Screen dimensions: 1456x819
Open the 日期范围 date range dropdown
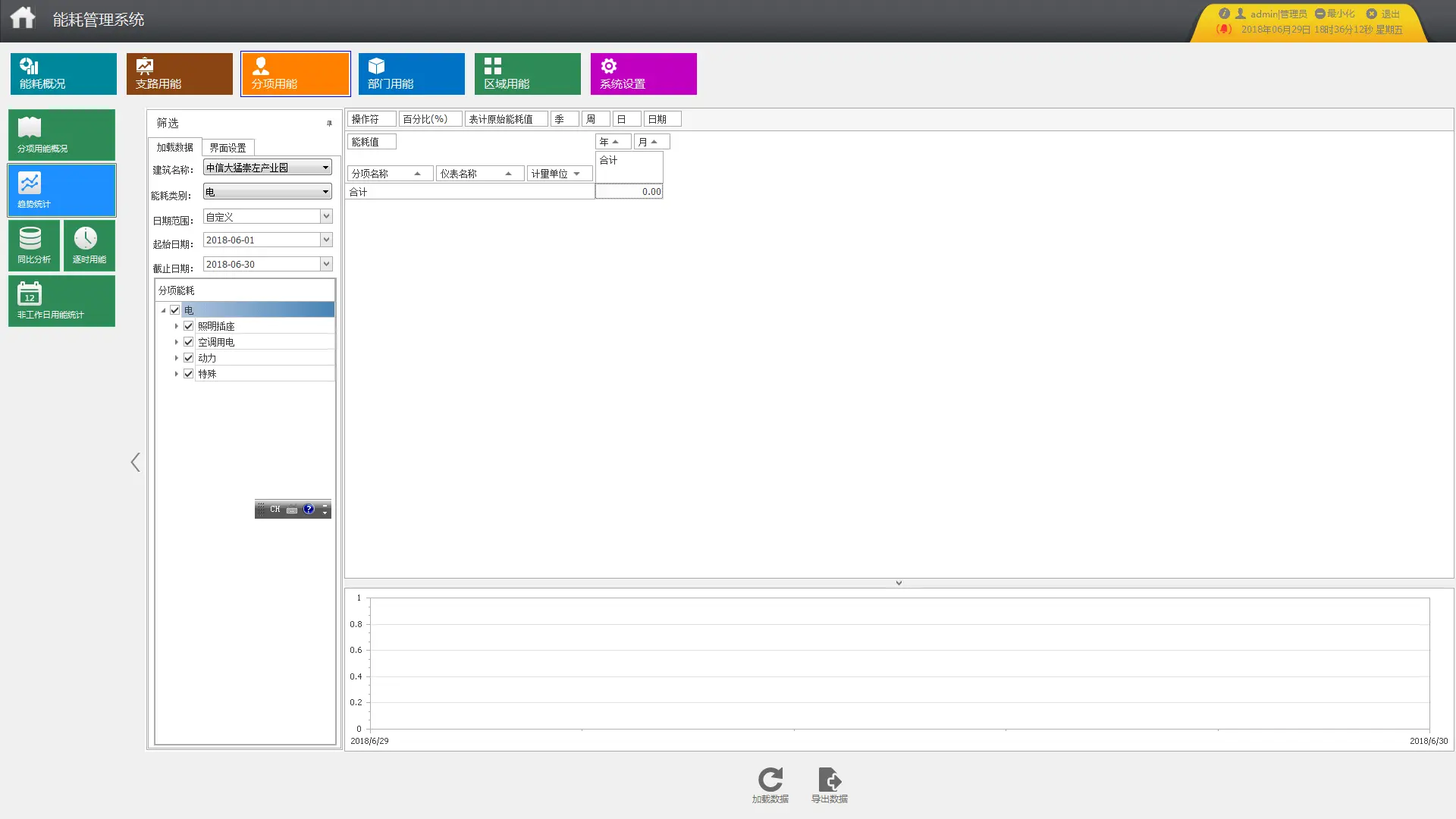point(326,217)
